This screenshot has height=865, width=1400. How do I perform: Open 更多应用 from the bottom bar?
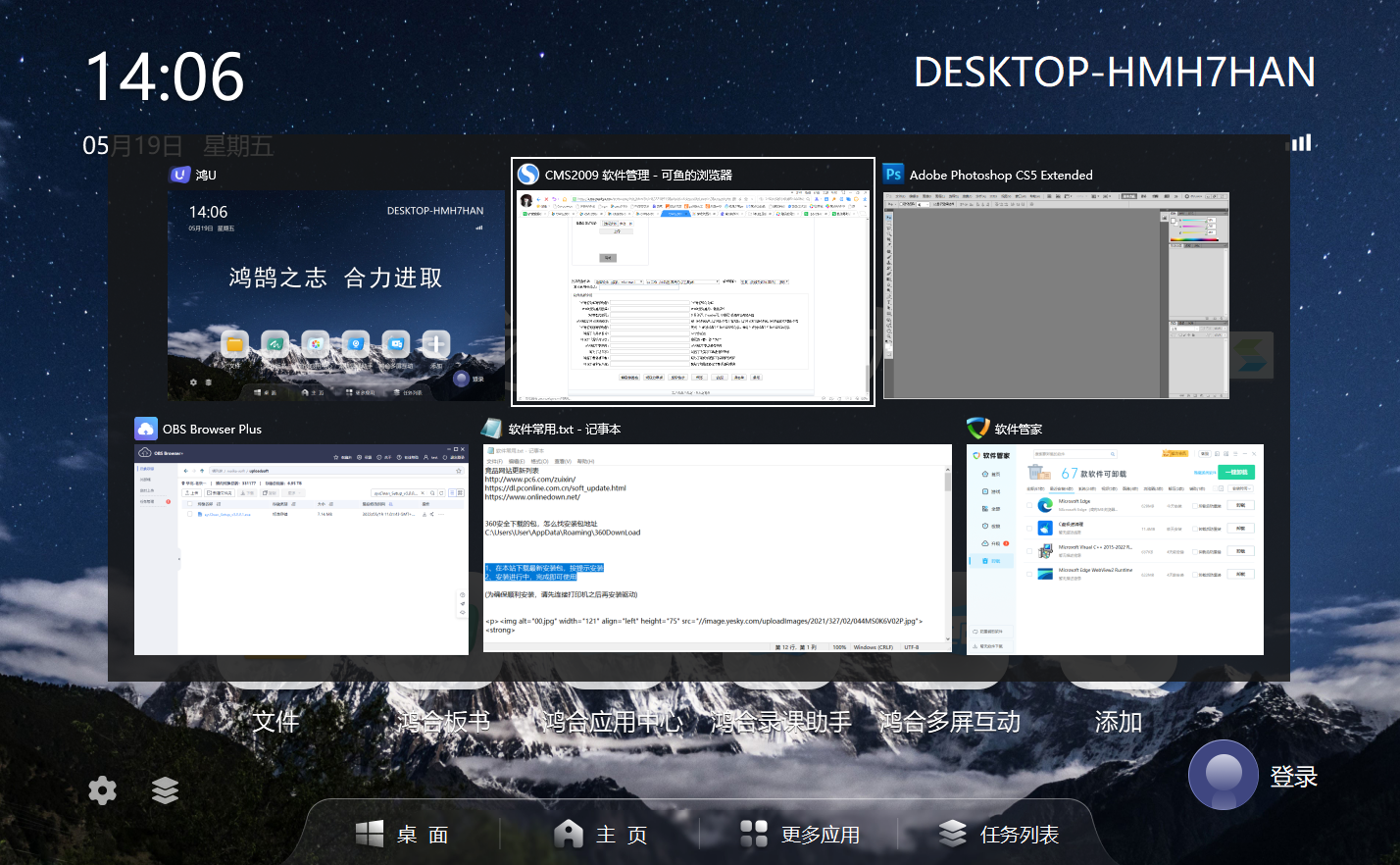point(799,835)
